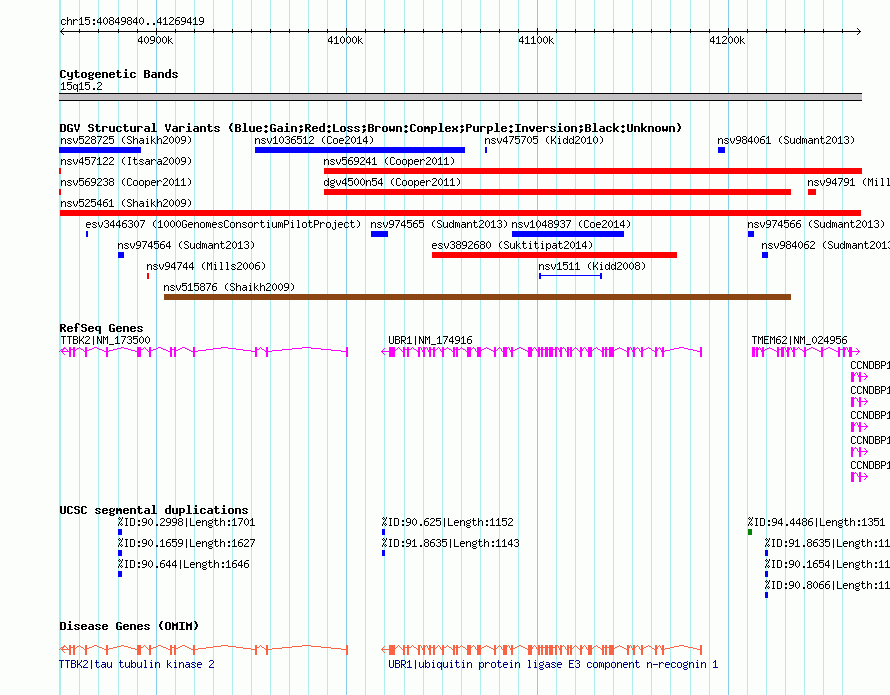Click the magenta TTBK2 RefSeq gene model
The height and width of the screenshot is (695, 890).
click(x=204, y=352)
